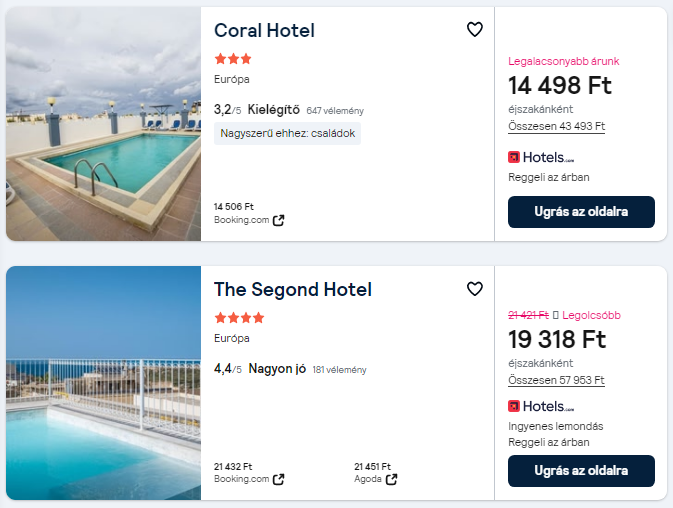The image size is (673, 508).
Task: Click Coral Hotel's three-star rating icons
Action: [233, 59]
